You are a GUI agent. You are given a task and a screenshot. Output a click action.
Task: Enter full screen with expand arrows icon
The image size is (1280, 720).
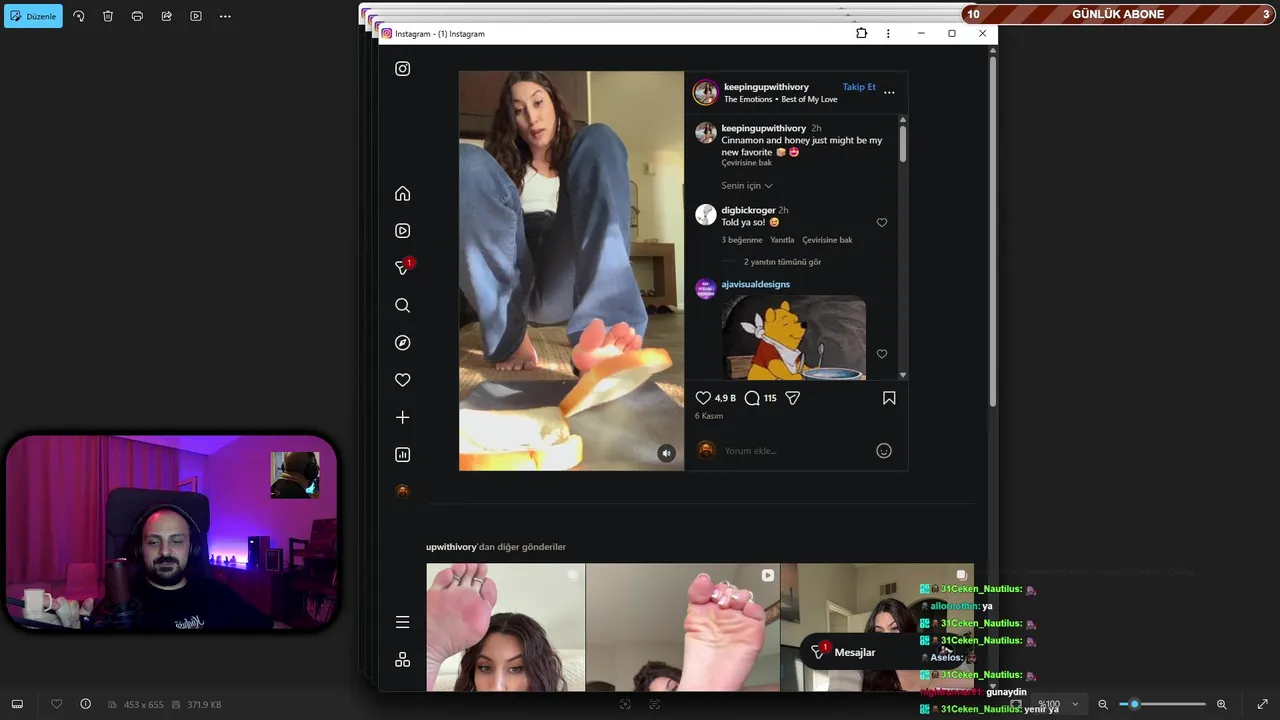pos(1262,704)
